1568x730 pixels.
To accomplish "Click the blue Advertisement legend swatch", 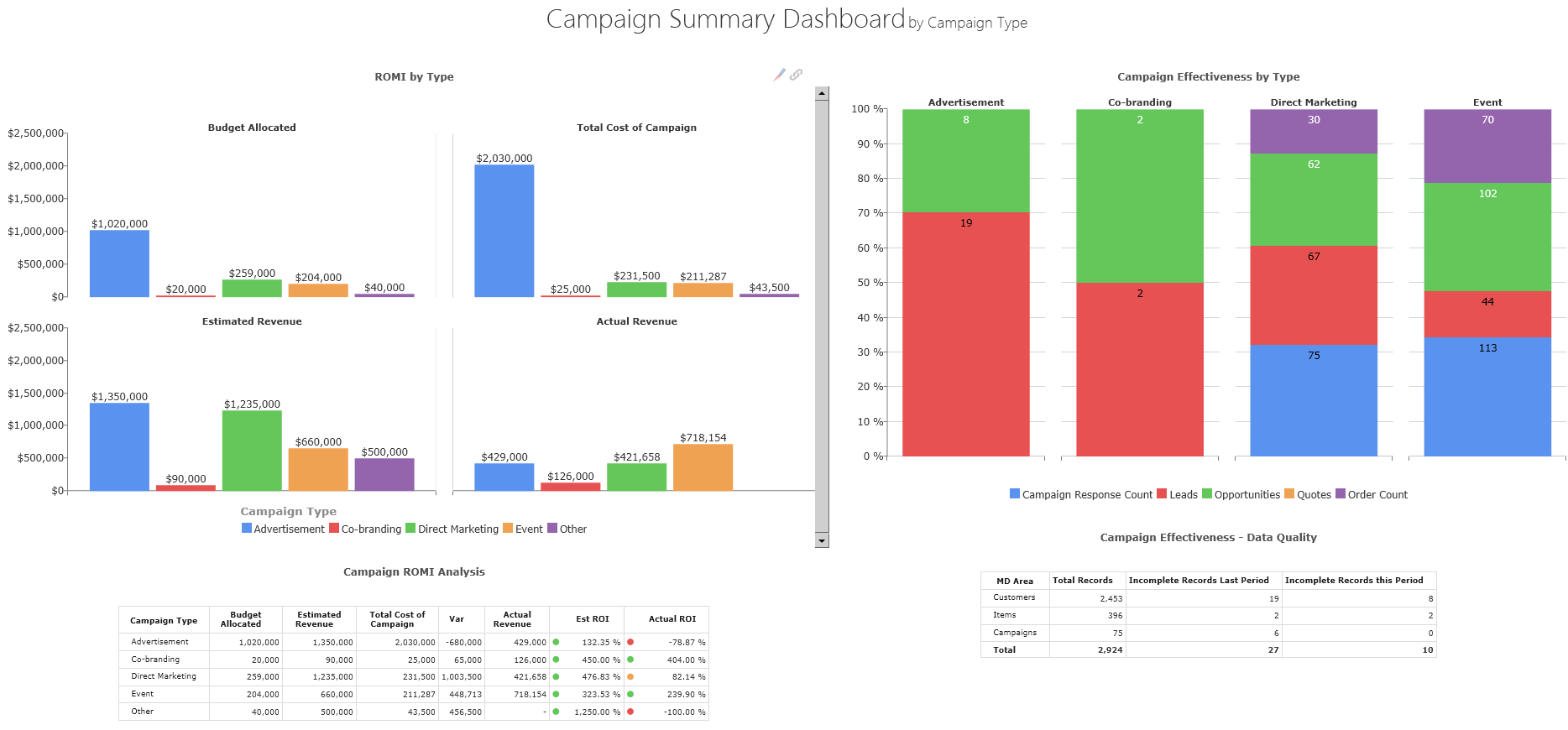I will (247, 528).
